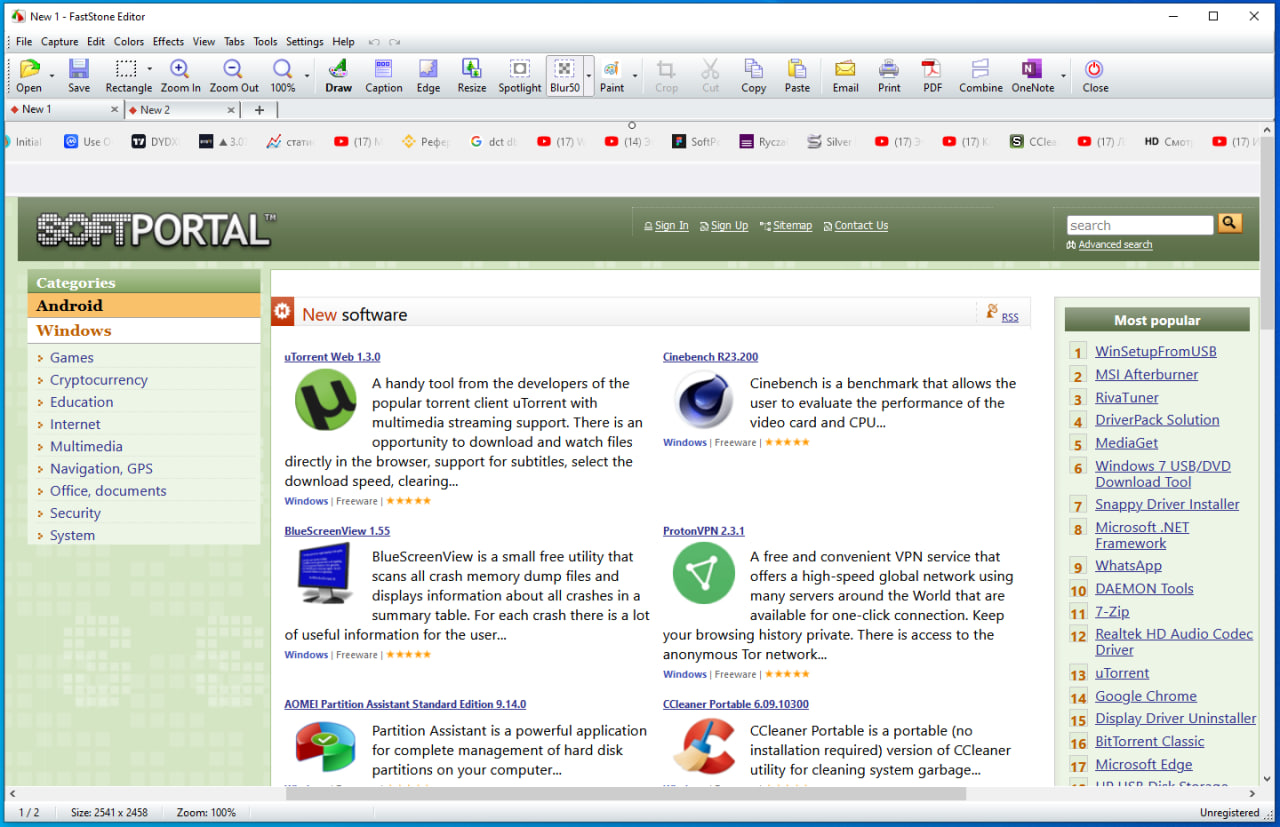Click the "Unregistered" status bar text

pos(1229,813)
